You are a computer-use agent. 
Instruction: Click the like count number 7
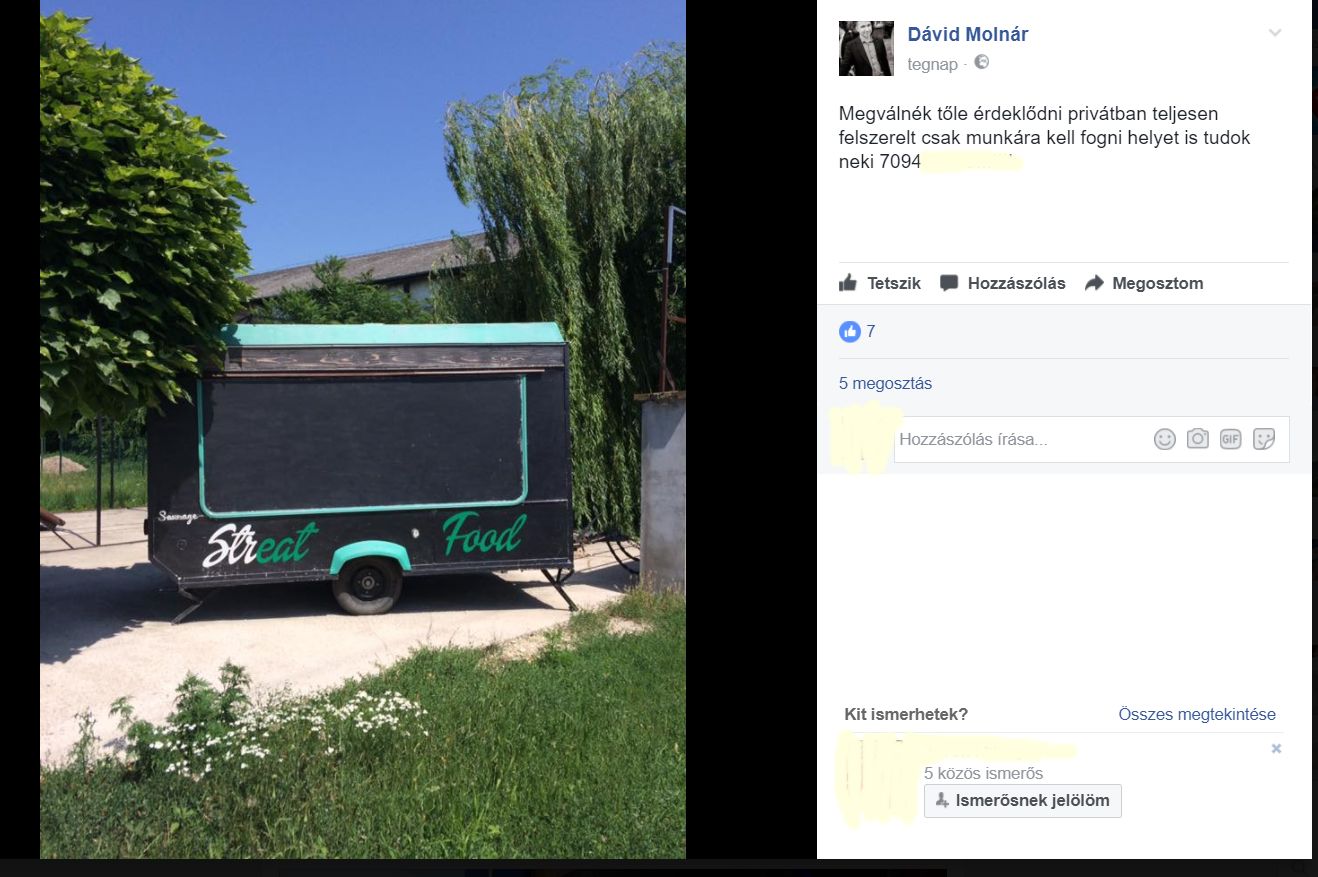(x=871, y=331)
